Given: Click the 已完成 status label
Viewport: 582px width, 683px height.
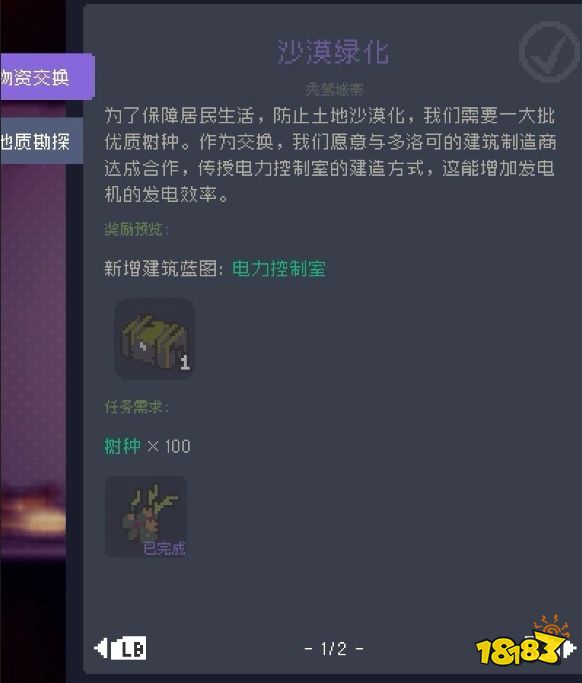Looking at the screenshot, I should (x=164, y=548).
